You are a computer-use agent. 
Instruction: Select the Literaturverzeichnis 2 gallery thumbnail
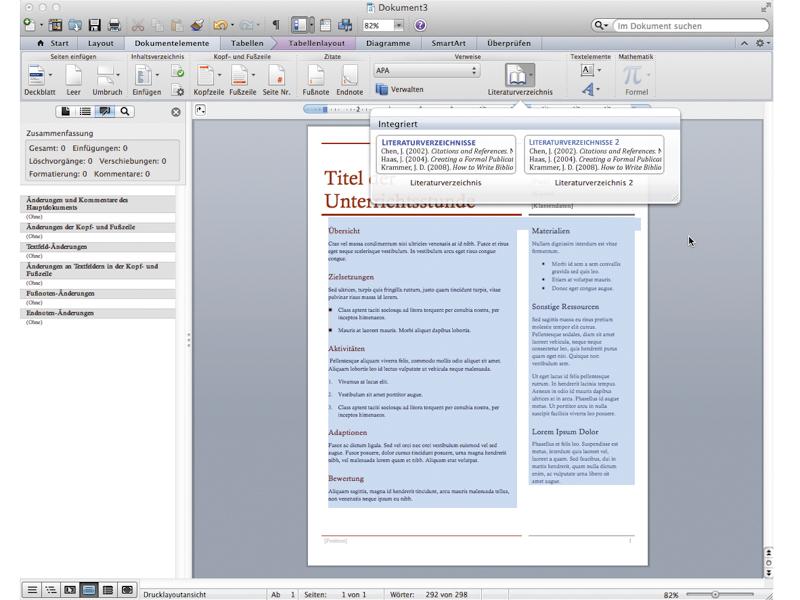click(594, 155)
